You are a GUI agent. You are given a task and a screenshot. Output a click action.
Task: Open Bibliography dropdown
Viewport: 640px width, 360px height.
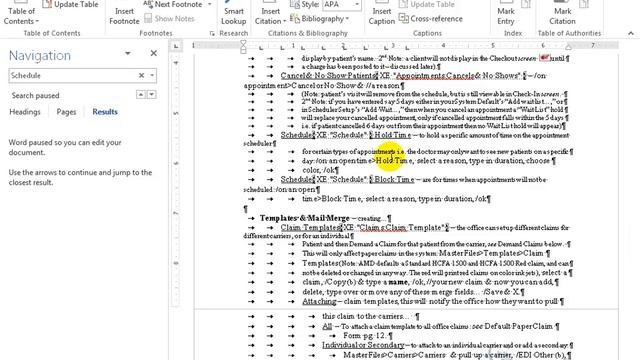pos(319,19)
